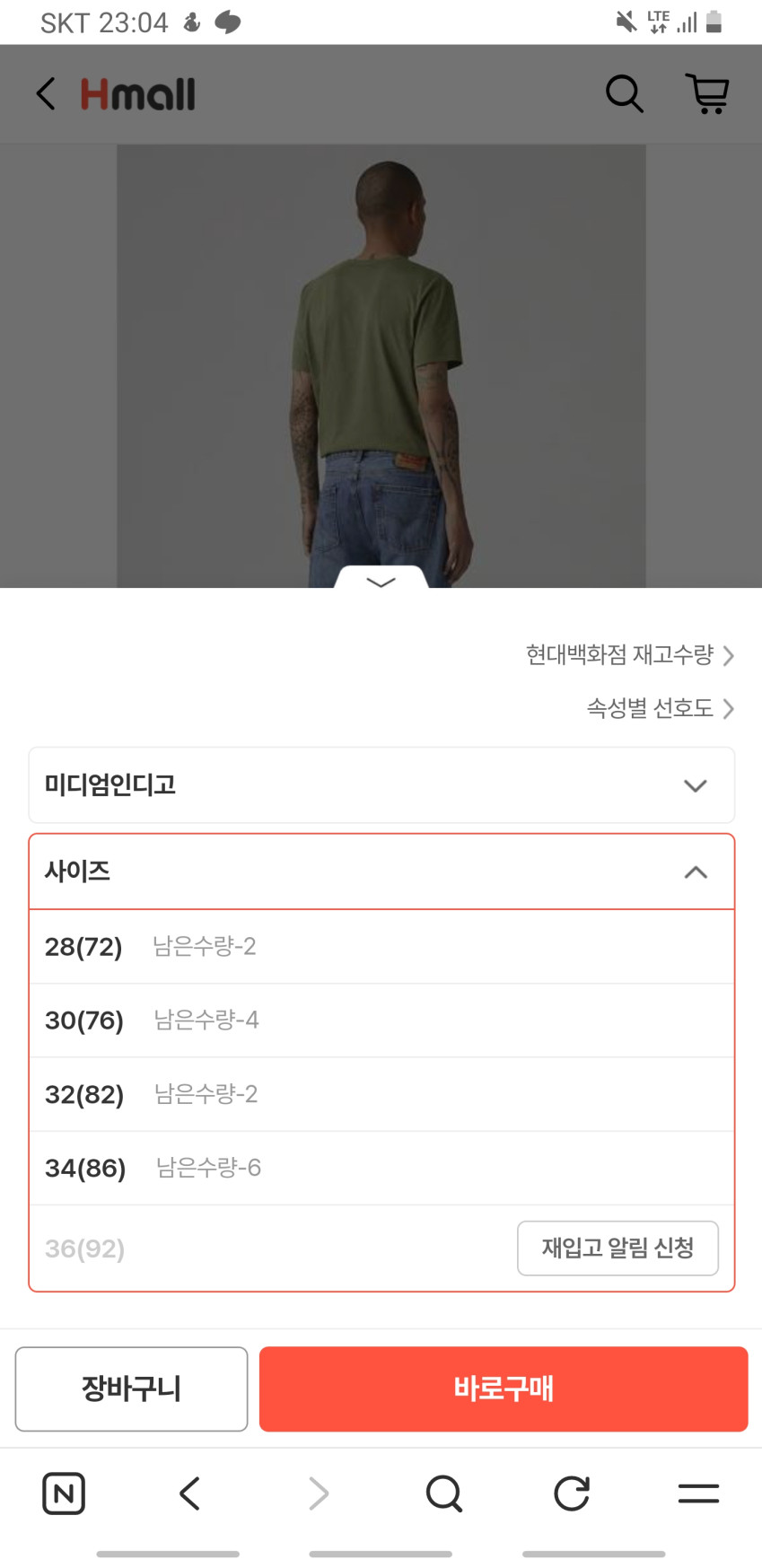This screenshot has height=1568, width=762.
Task: Go back with browser back arrow
Action: click(189, 1494)
